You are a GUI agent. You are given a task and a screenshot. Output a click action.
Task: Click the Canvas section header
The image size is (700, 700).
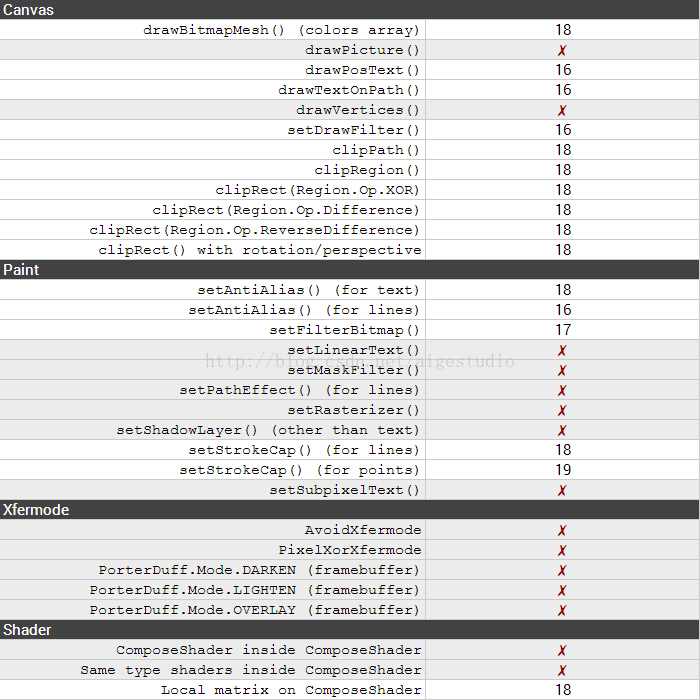coord(350,9)
